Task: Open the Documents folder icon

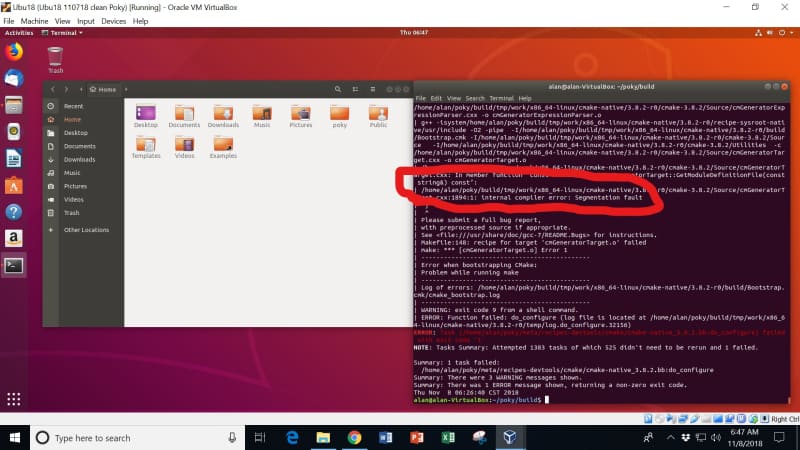Action: 184,116
